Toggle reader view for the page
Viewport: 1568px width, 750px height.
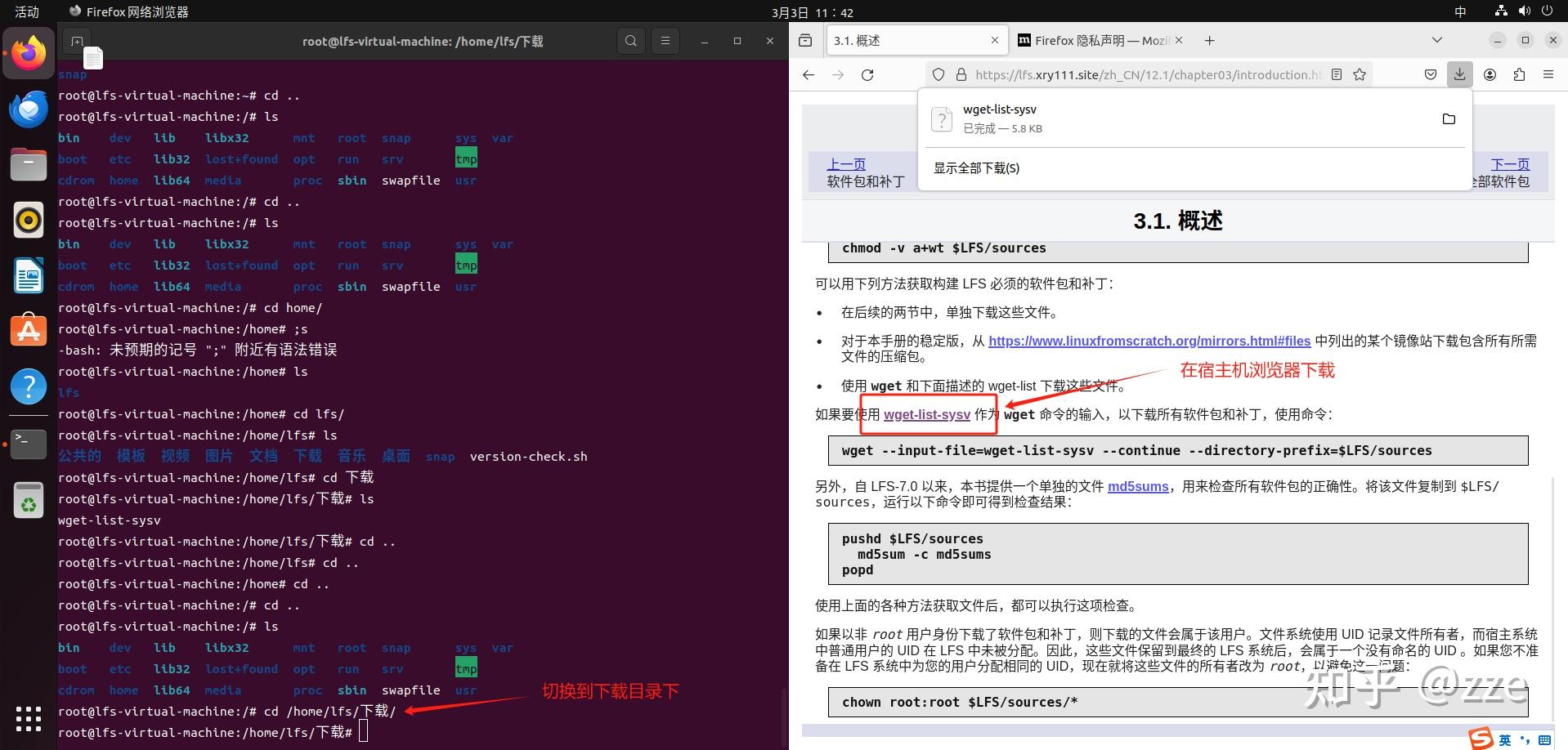click(x=1336, y=74)
